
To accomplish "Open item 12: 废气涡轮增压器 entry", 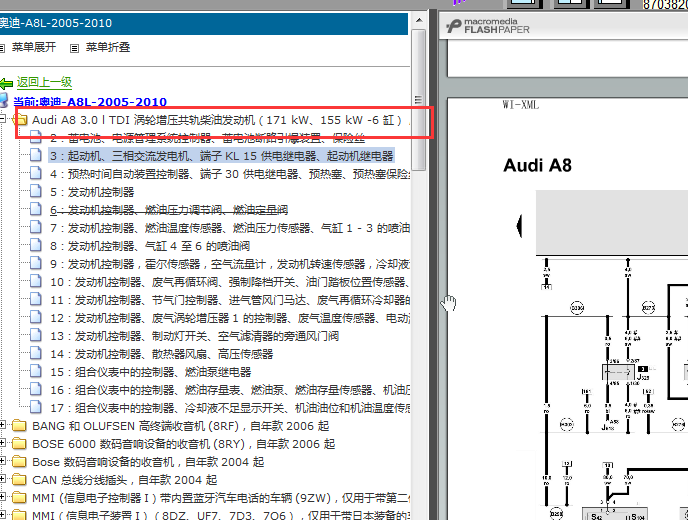I will click(x=230, y=318).
